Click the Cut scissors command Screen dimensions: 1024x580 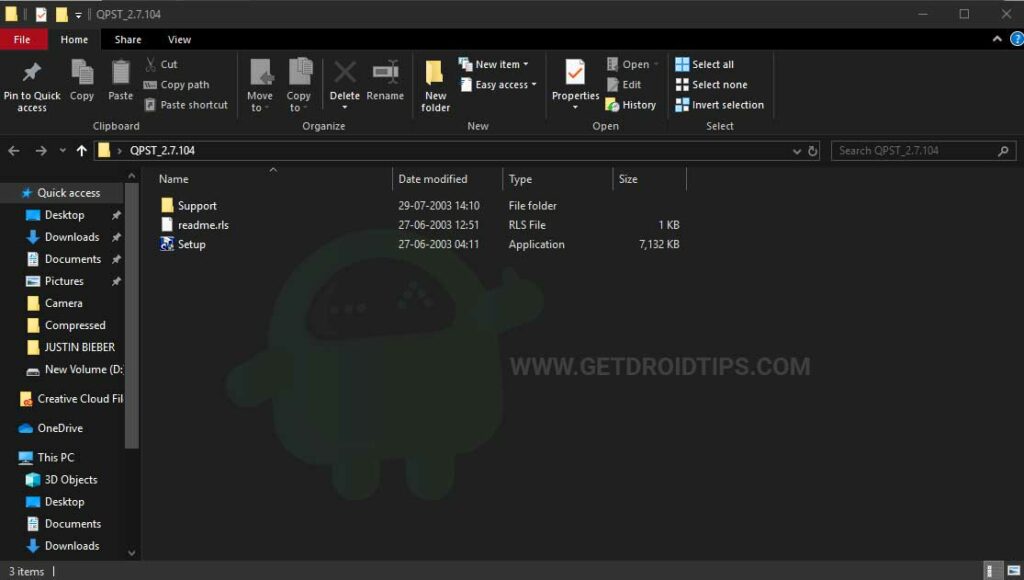pos(161,64)
